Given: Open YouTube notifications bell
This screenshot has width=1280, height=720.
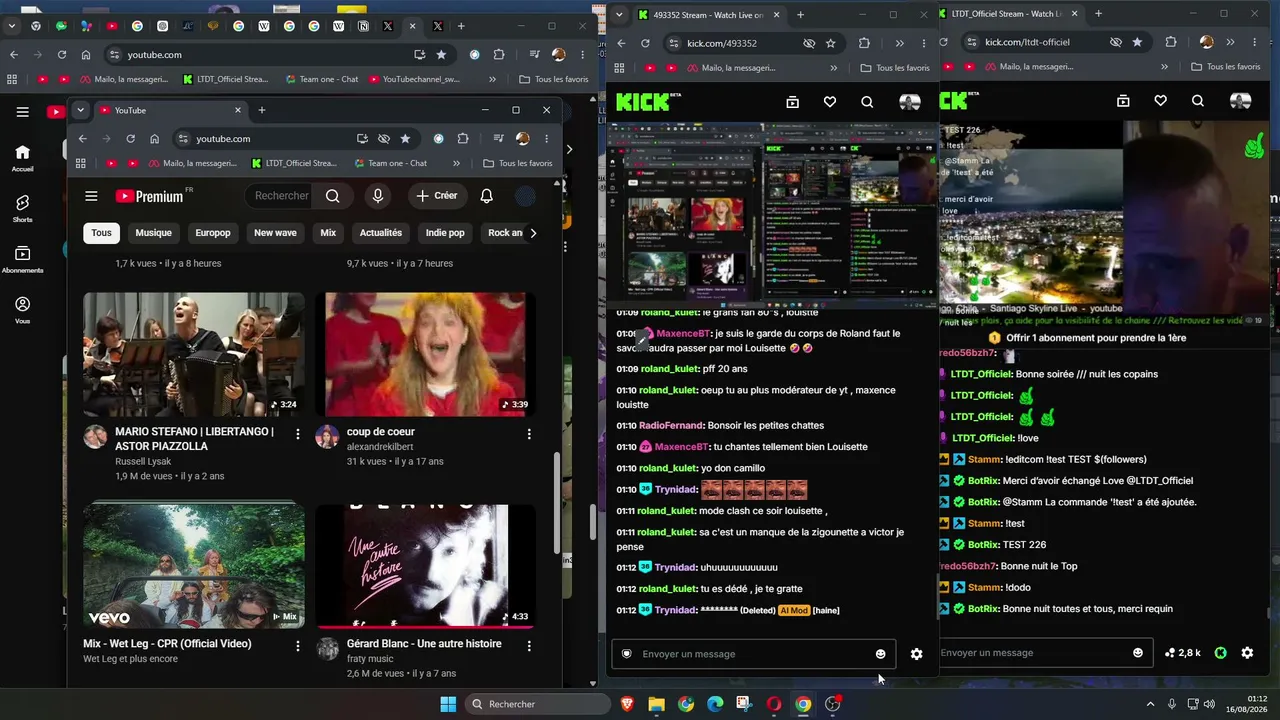Looking at the screenshot, I should tap(486, 196).
